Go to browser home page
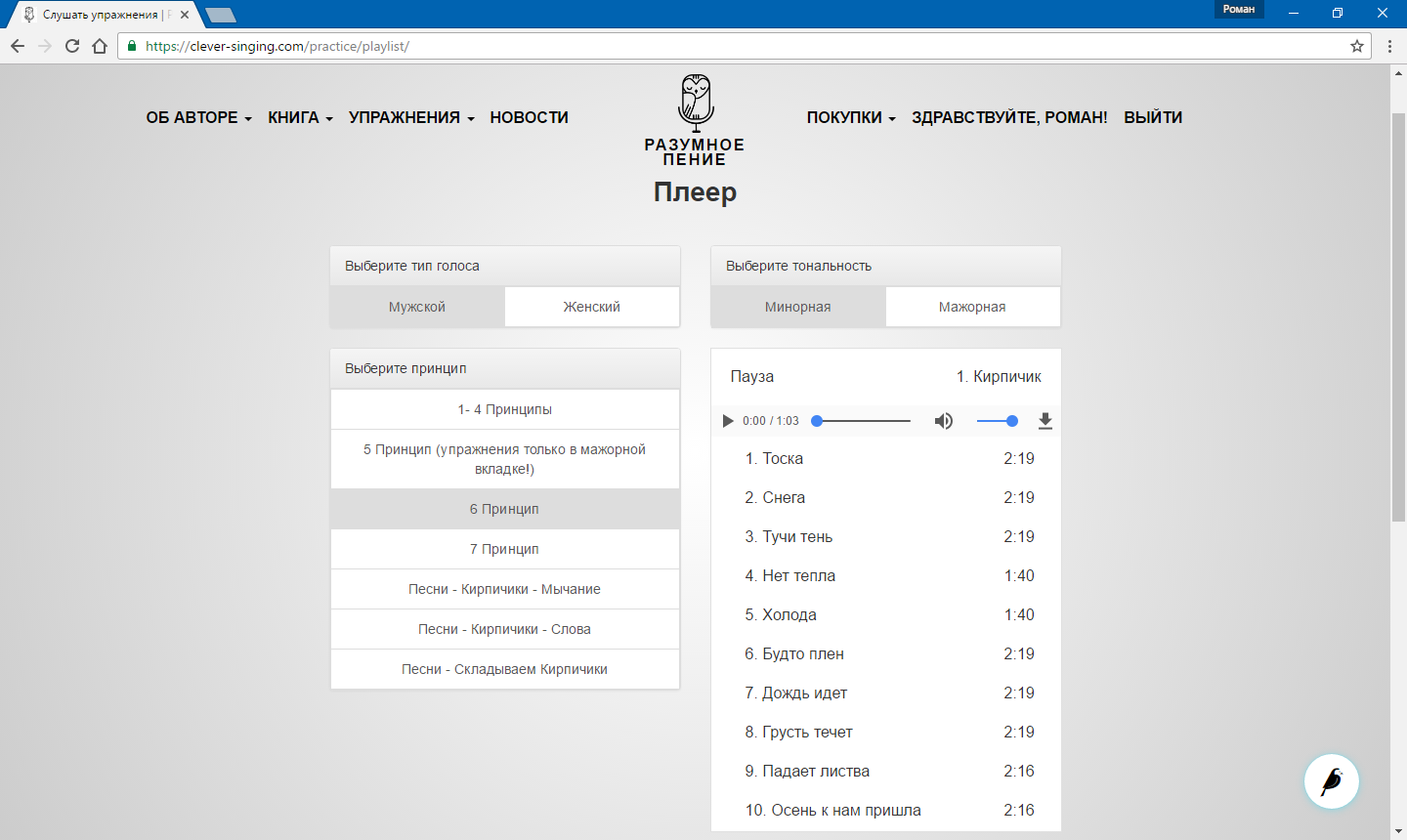 [x=100, y=46]
